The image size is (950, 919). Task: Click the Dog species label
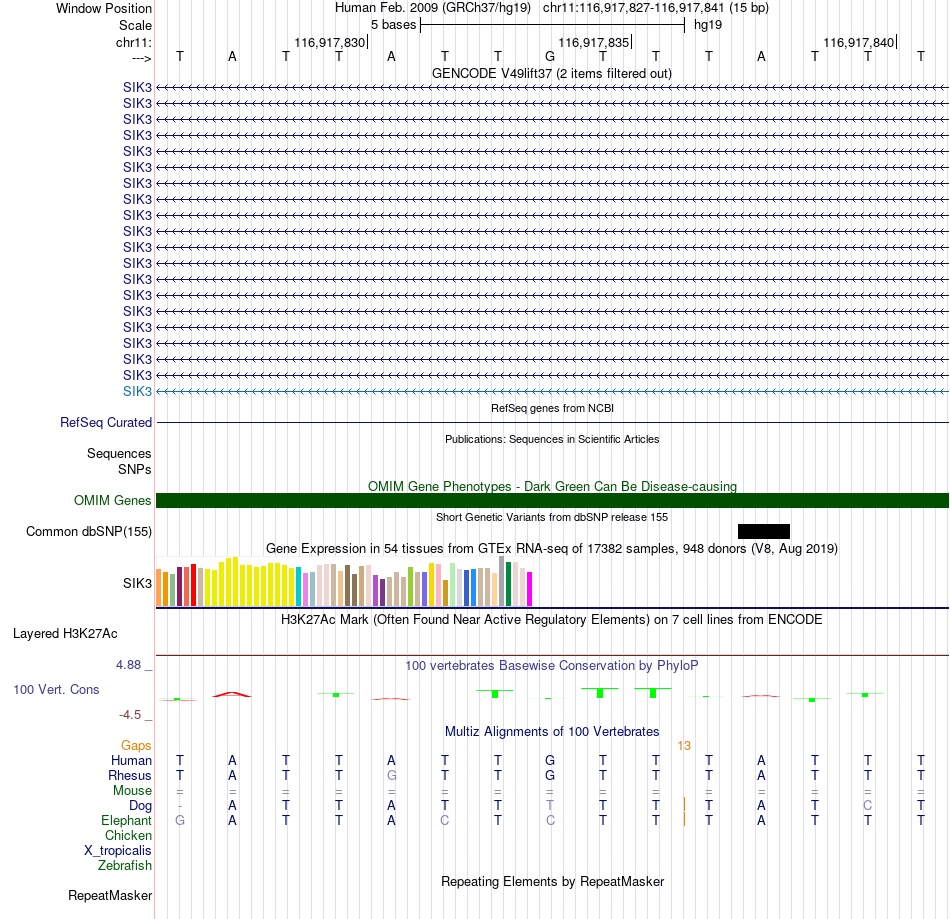(141, 806)
